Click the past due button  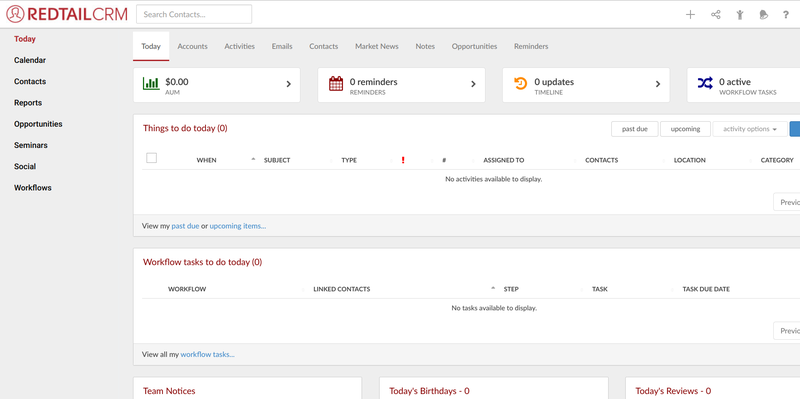pyautogui.click(x=635, y=129)
